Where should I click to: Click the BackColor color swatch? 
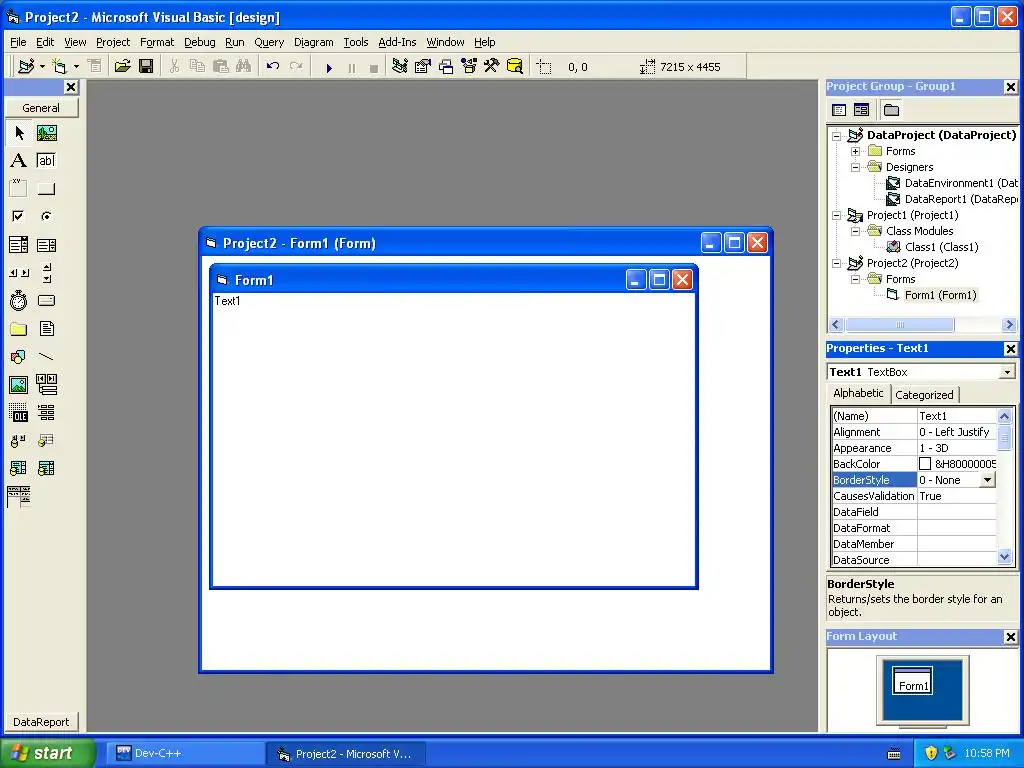[x=925, y=464]
